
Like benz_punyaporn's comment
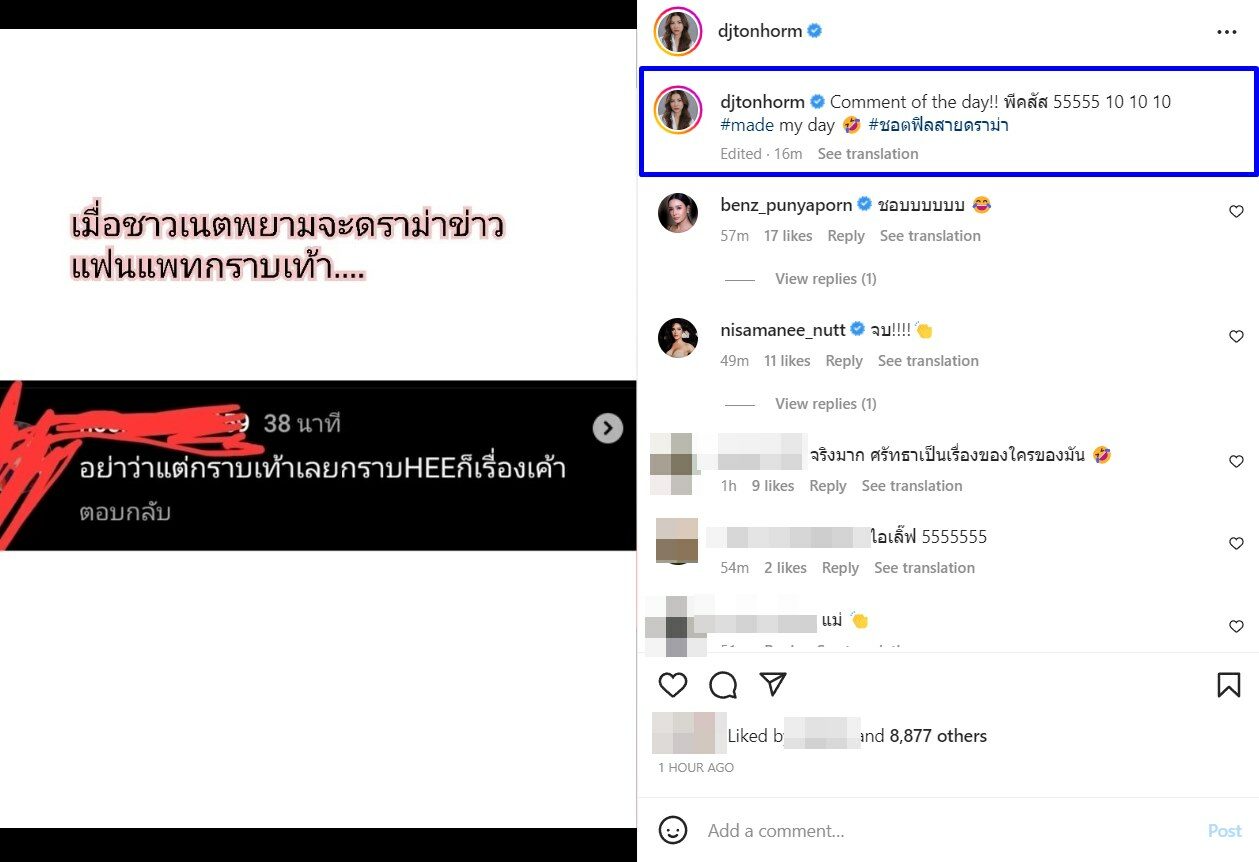[x=1236, y=212]
